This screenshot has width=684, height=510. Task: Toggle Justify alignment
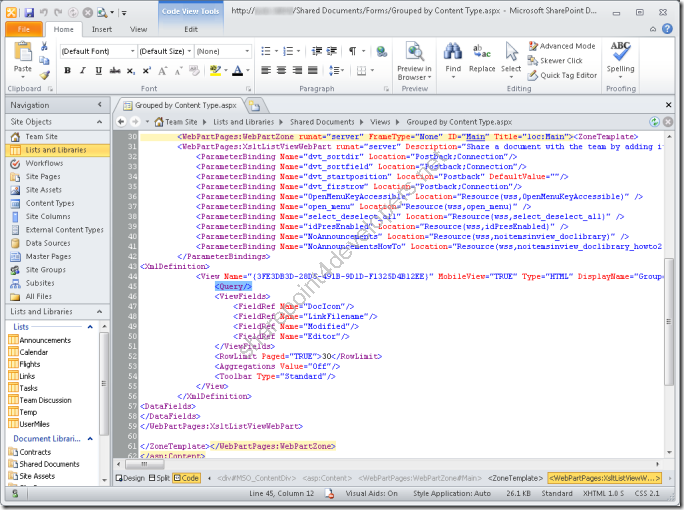(312, 70)
